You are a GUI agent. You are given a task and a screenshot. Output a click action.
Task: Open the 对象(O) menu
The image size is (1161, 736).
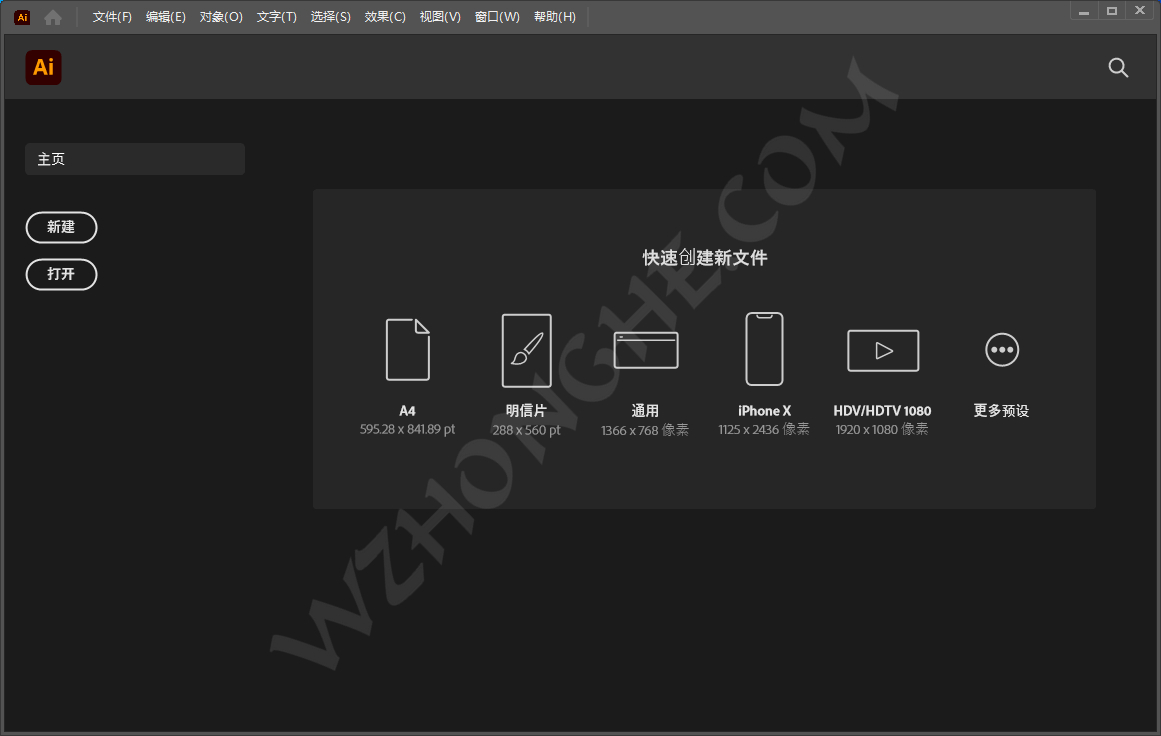pyautogui.click(x=221, y=16)
